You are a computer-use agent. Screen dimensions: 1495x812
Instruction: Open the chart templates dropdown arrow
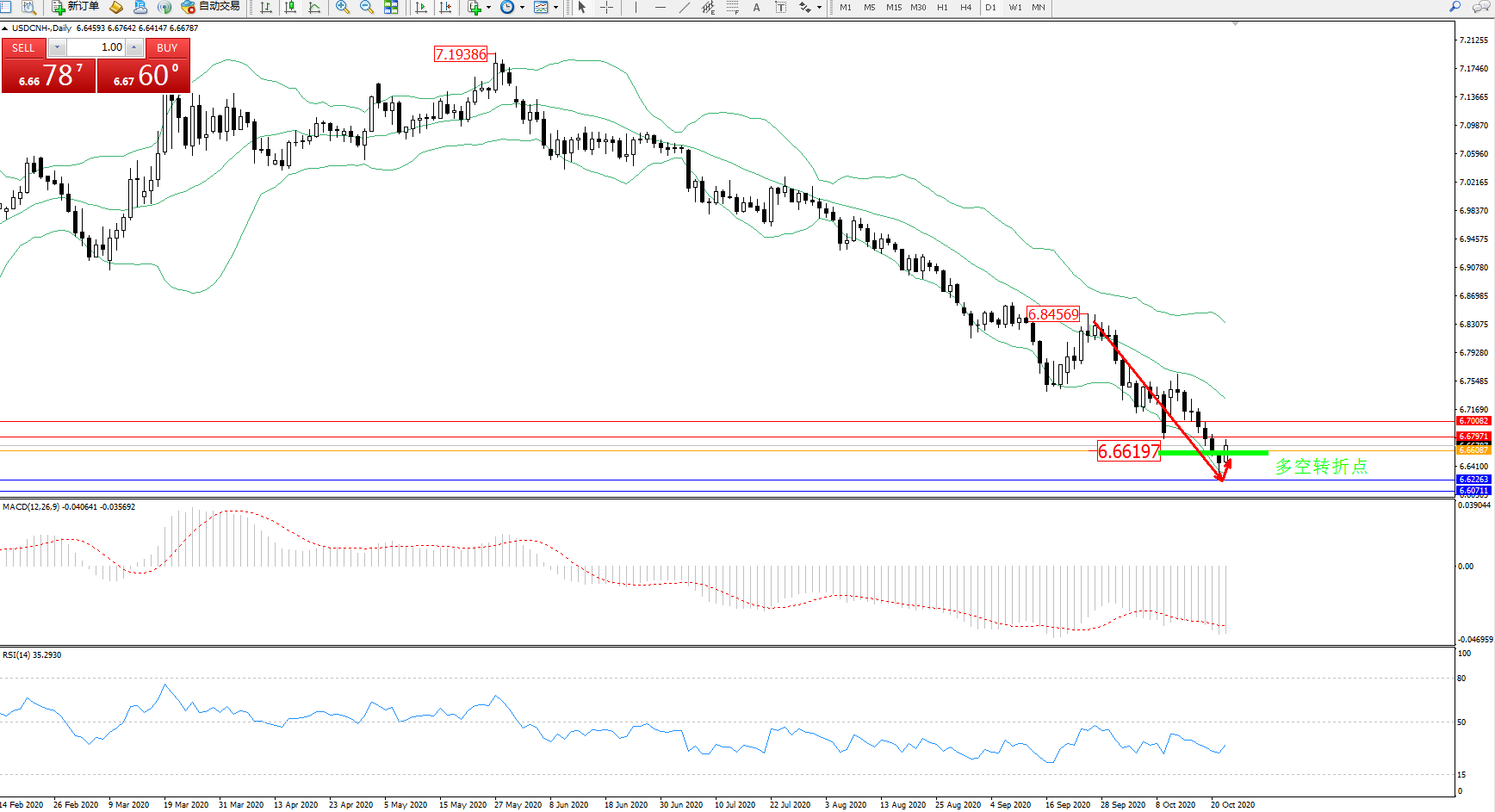(555, 8)
